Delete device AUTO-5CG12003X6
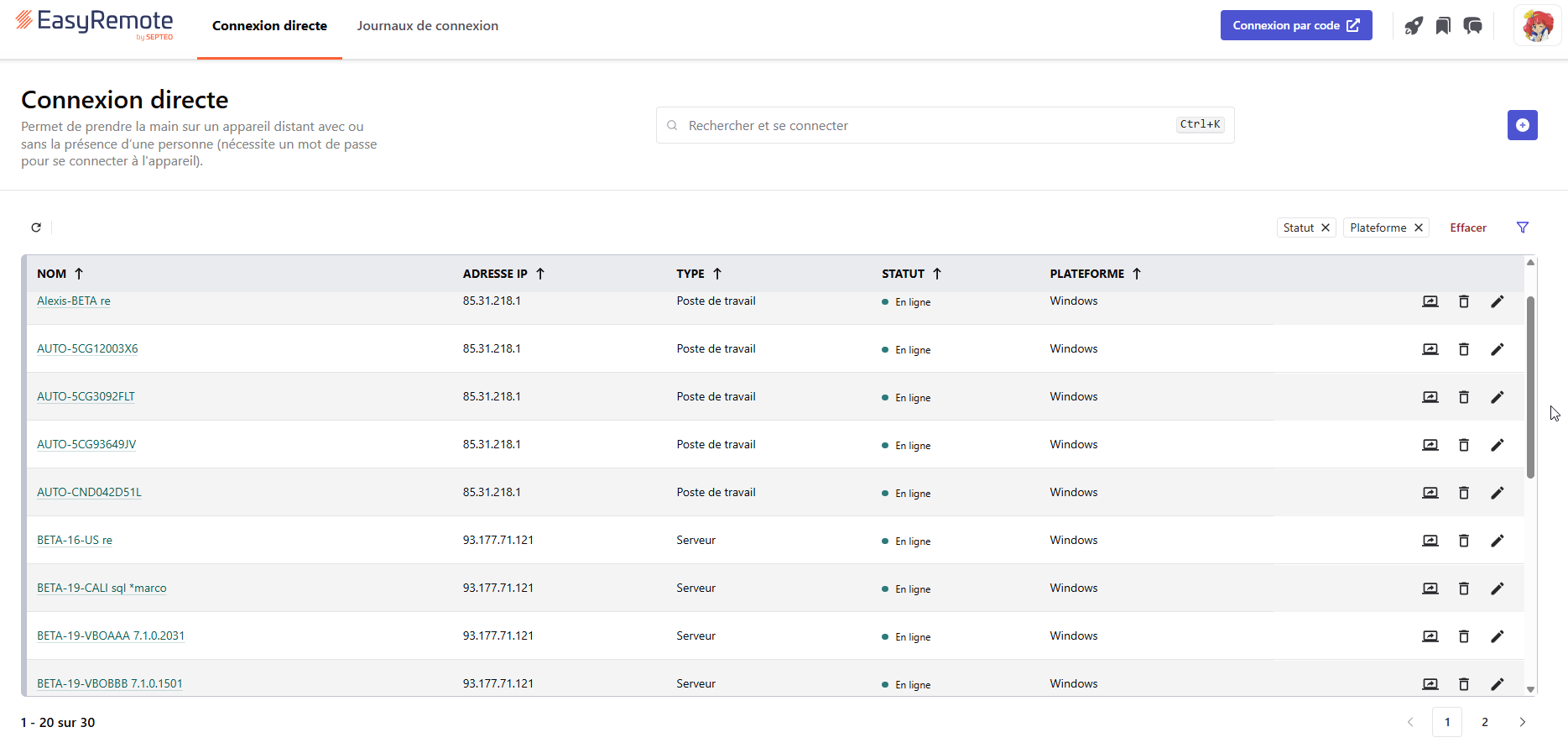1568x748 pixels. tap(1464, 349)
